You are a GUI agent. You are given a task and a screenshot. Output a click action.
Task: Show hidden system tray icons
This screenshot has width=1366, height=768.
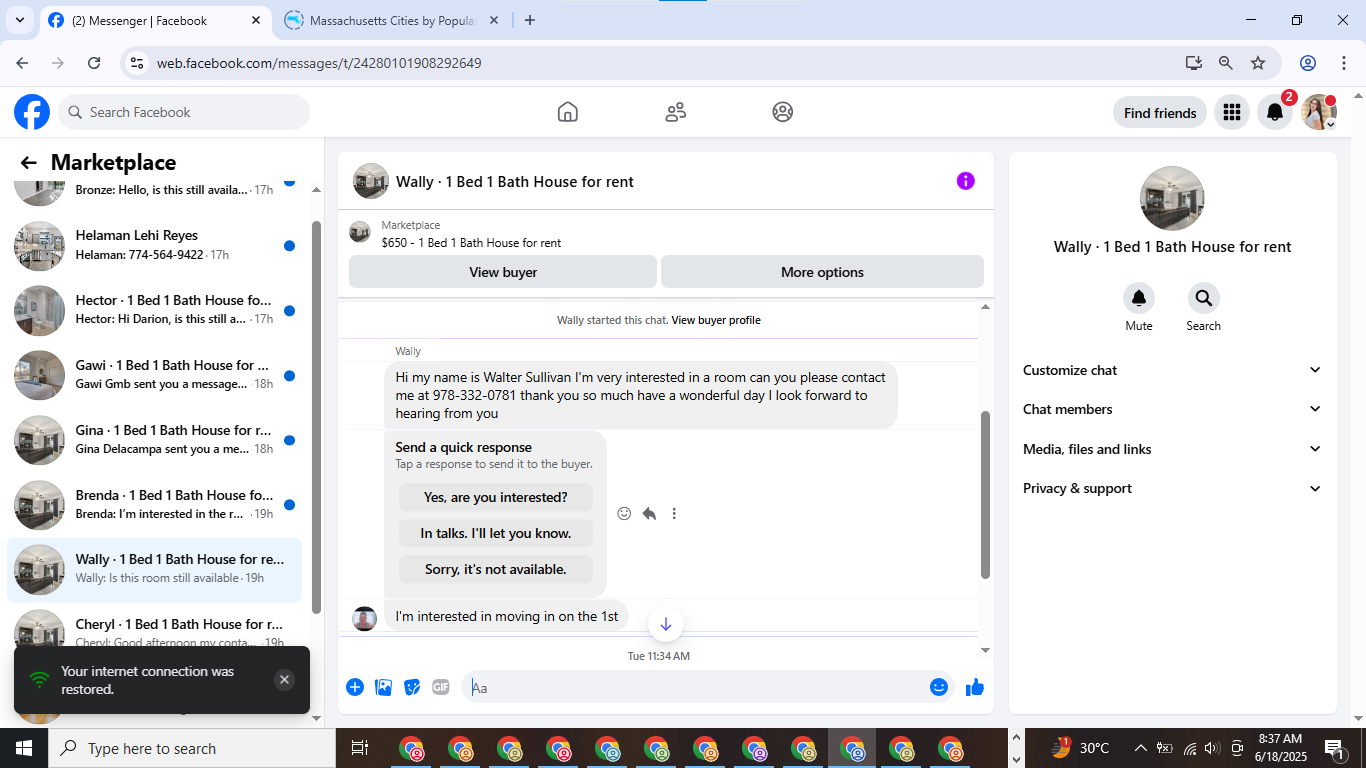[1140, 748]
